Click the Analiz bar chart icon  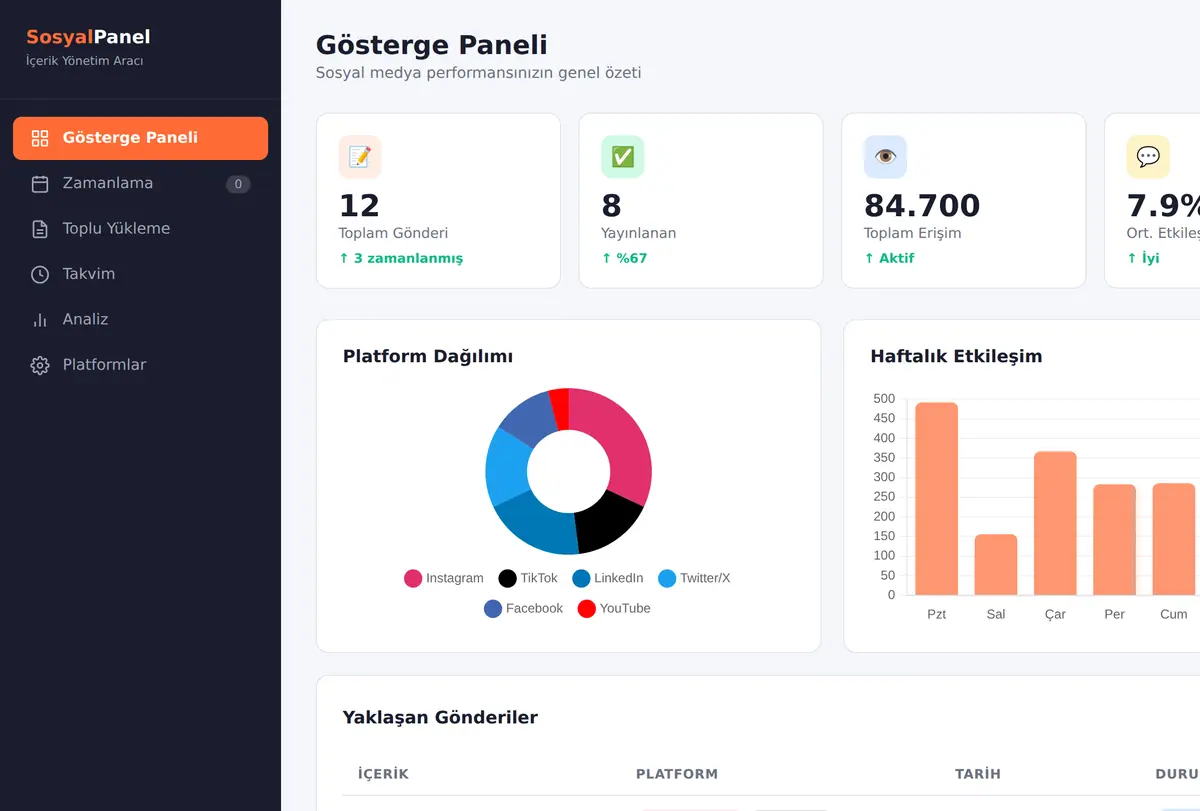pyautogui.click(x=40, y=320)
